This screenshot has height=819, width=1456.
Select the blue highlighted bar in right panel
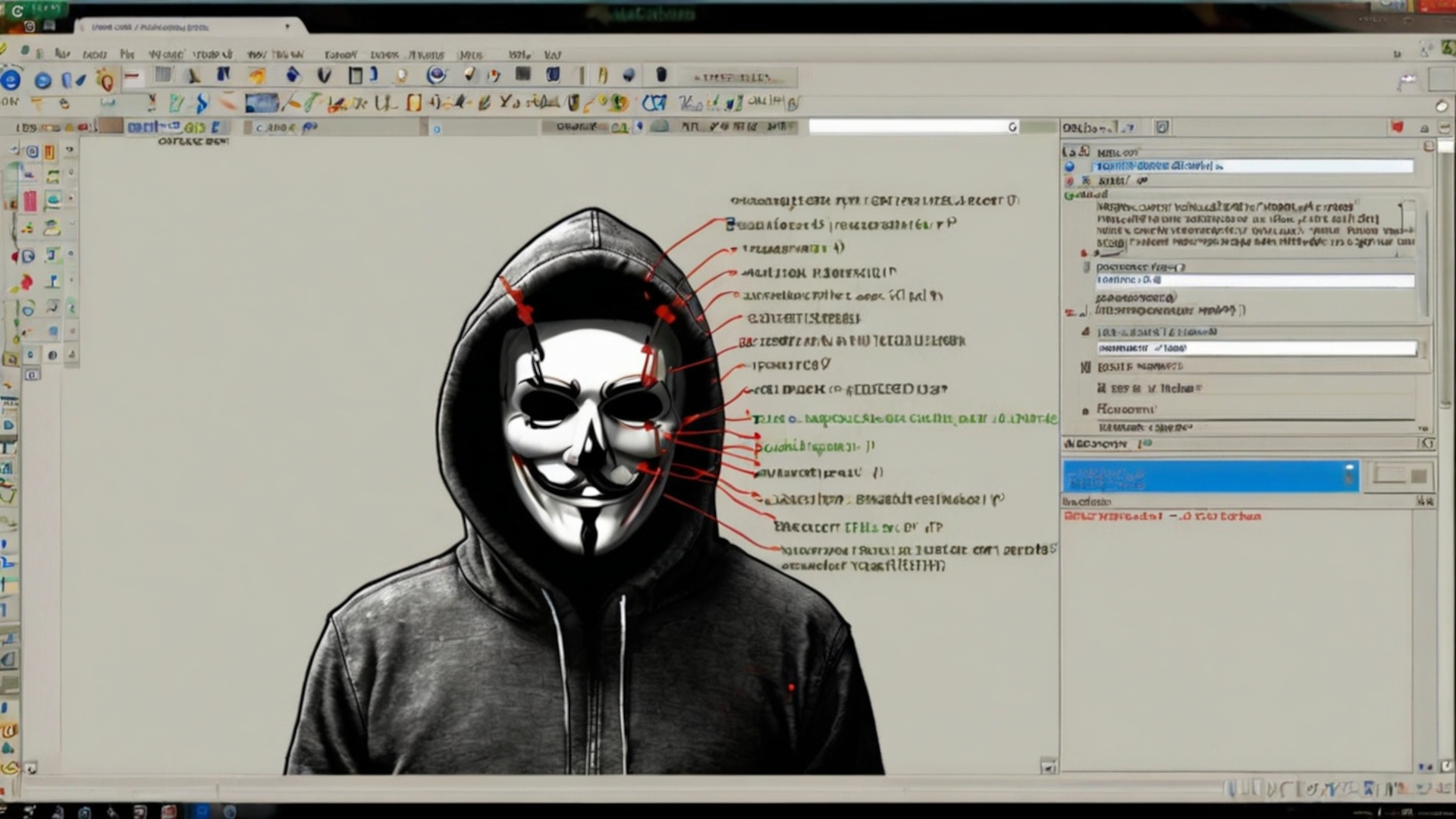coord(1210,477)
